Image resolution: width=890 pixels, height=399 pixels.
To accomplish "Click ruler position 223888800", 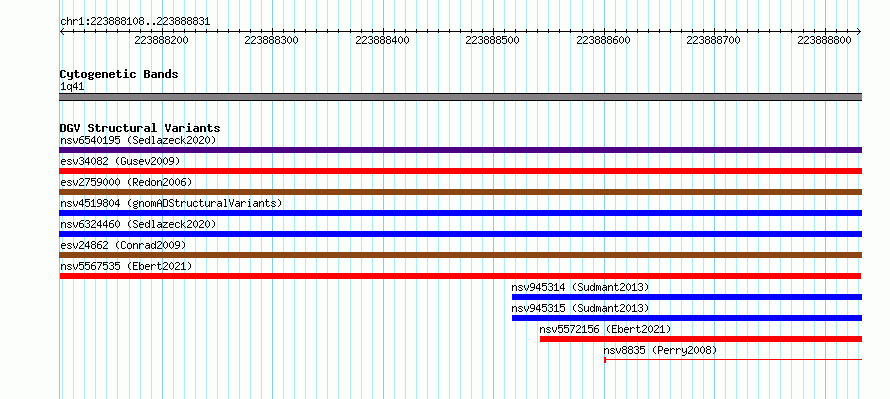I will (x=824, y=40).
